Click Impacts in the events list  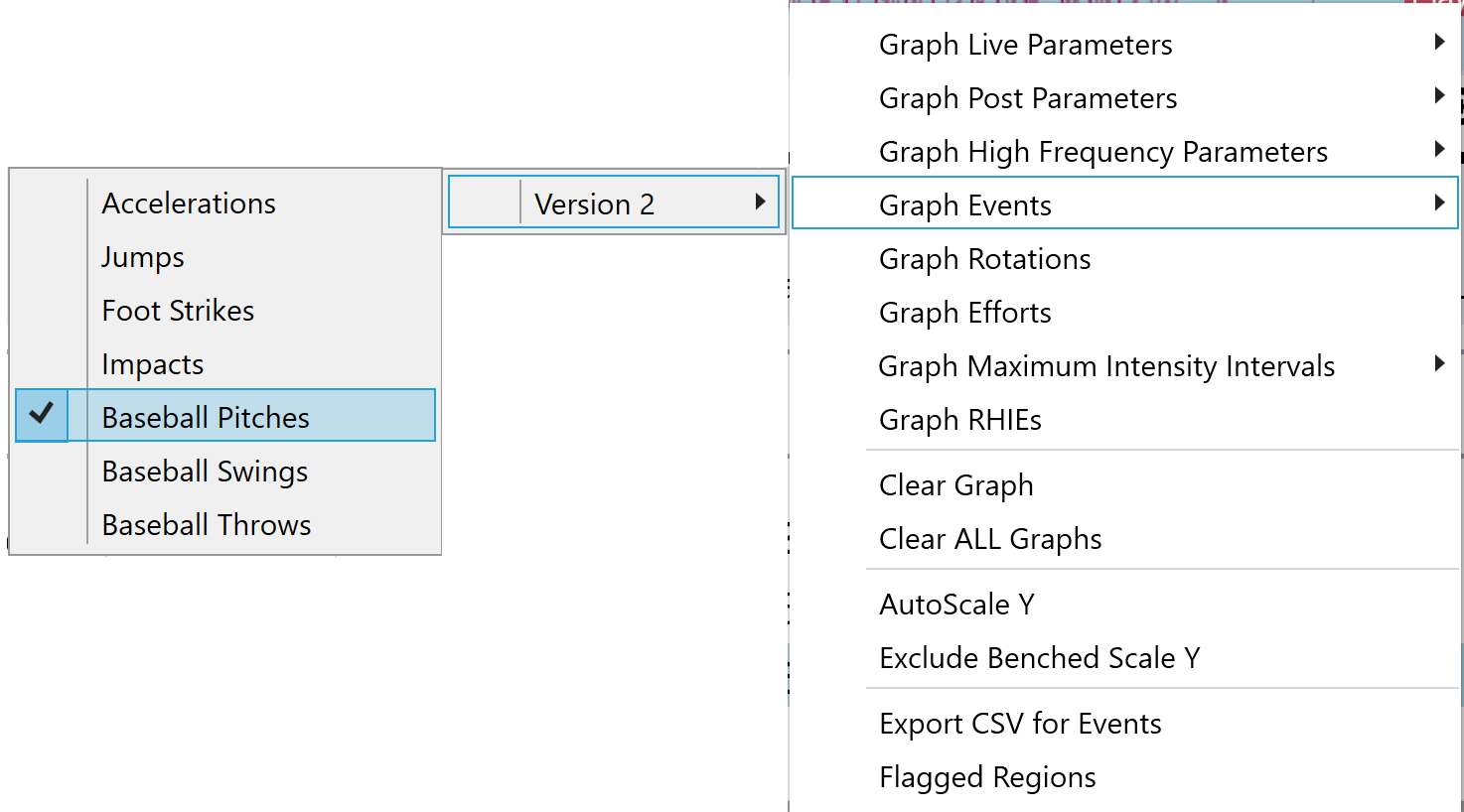point(153,364)
